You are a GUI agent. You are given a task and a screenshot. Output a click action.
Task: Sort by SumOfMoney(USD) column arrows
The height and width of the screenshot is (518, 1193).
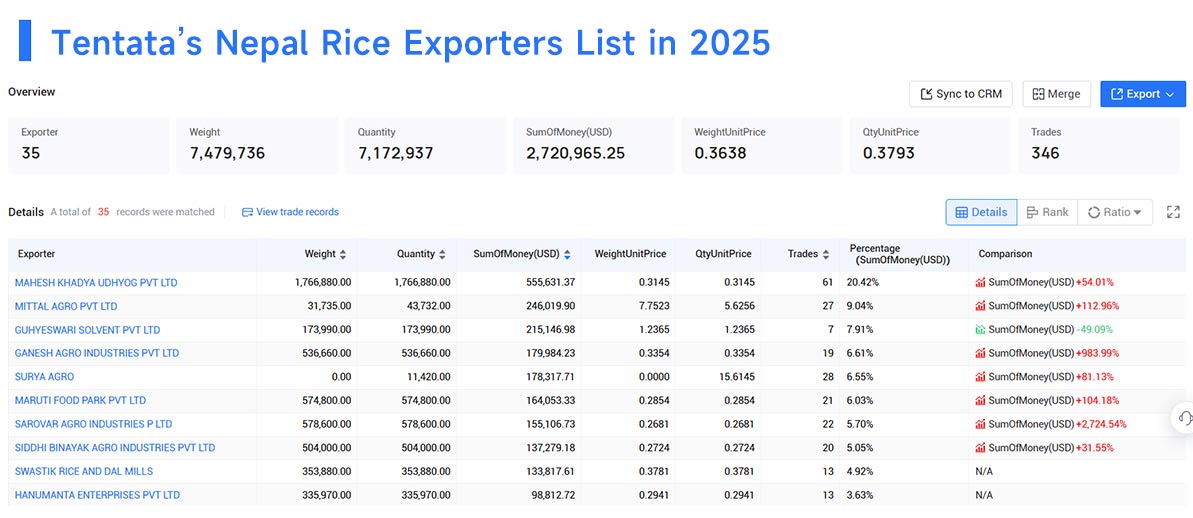point(567,254)
